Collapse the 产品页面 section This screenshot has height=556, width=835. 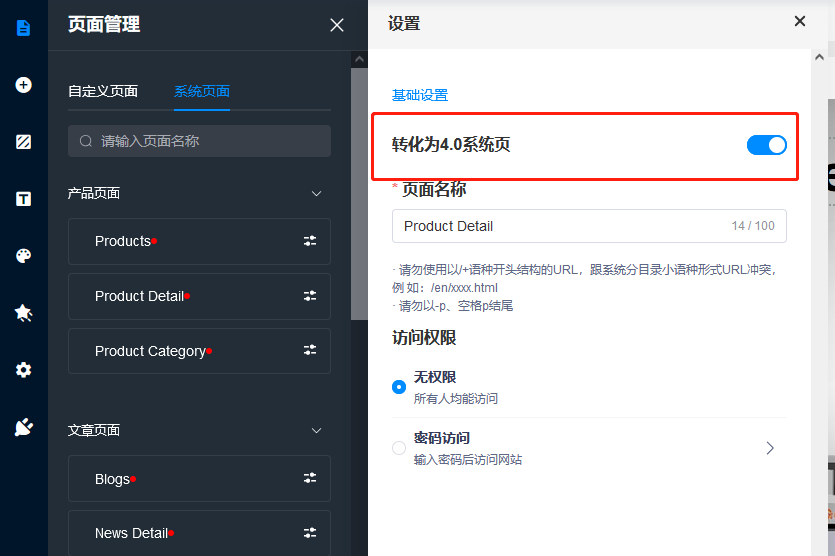[316, 193]
